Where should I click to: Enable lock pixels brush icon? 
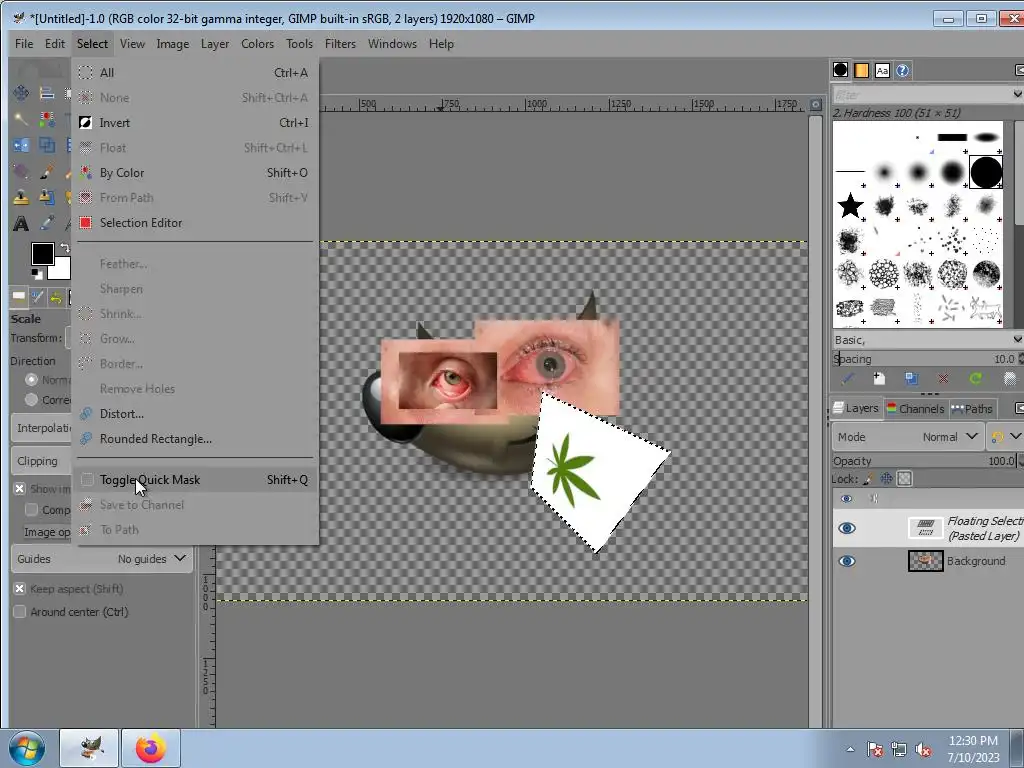pos(868,479)
